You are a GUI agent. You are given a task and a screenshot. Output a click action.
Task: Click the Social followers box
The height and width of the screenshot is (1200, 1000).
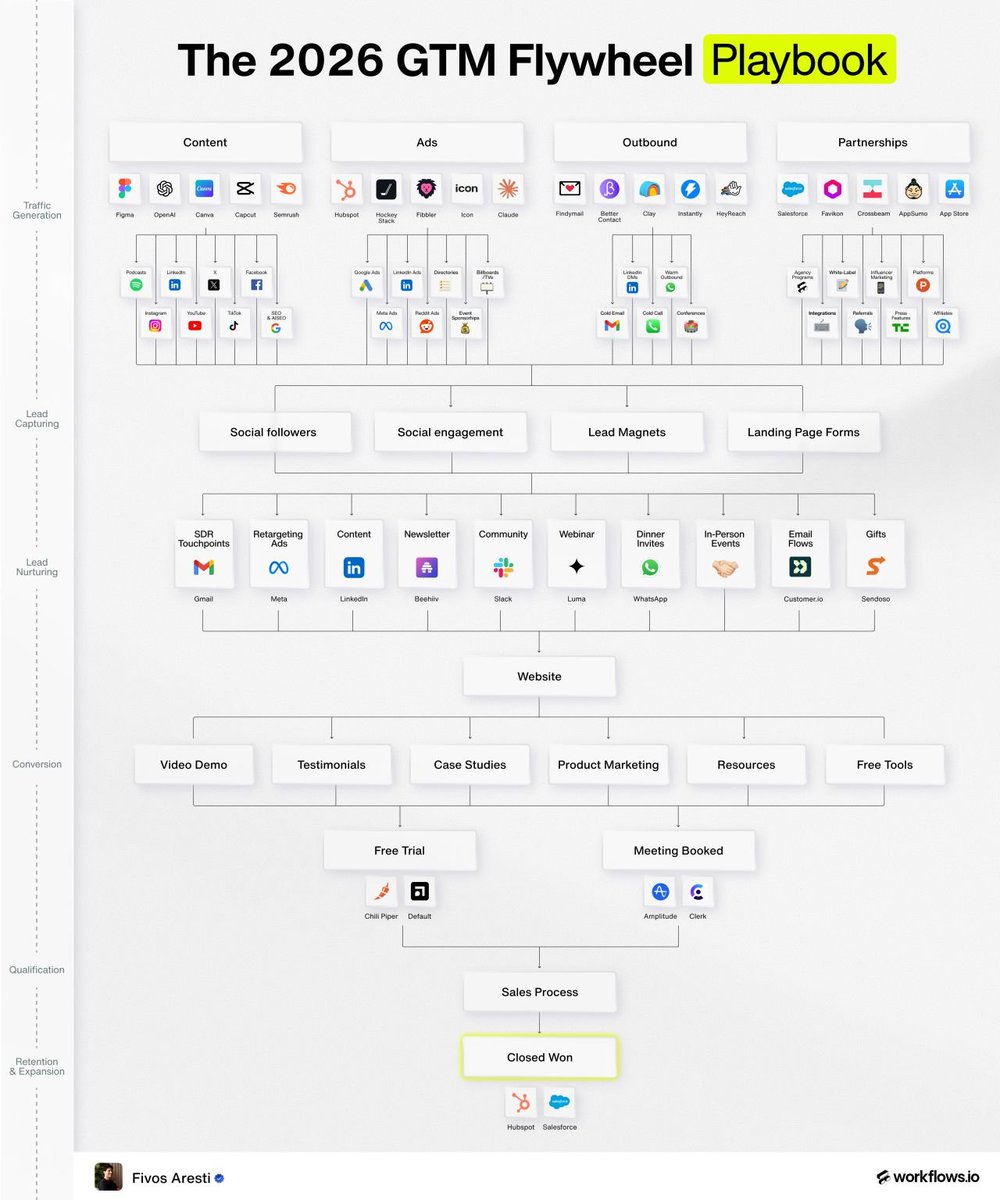coord(273,432)
